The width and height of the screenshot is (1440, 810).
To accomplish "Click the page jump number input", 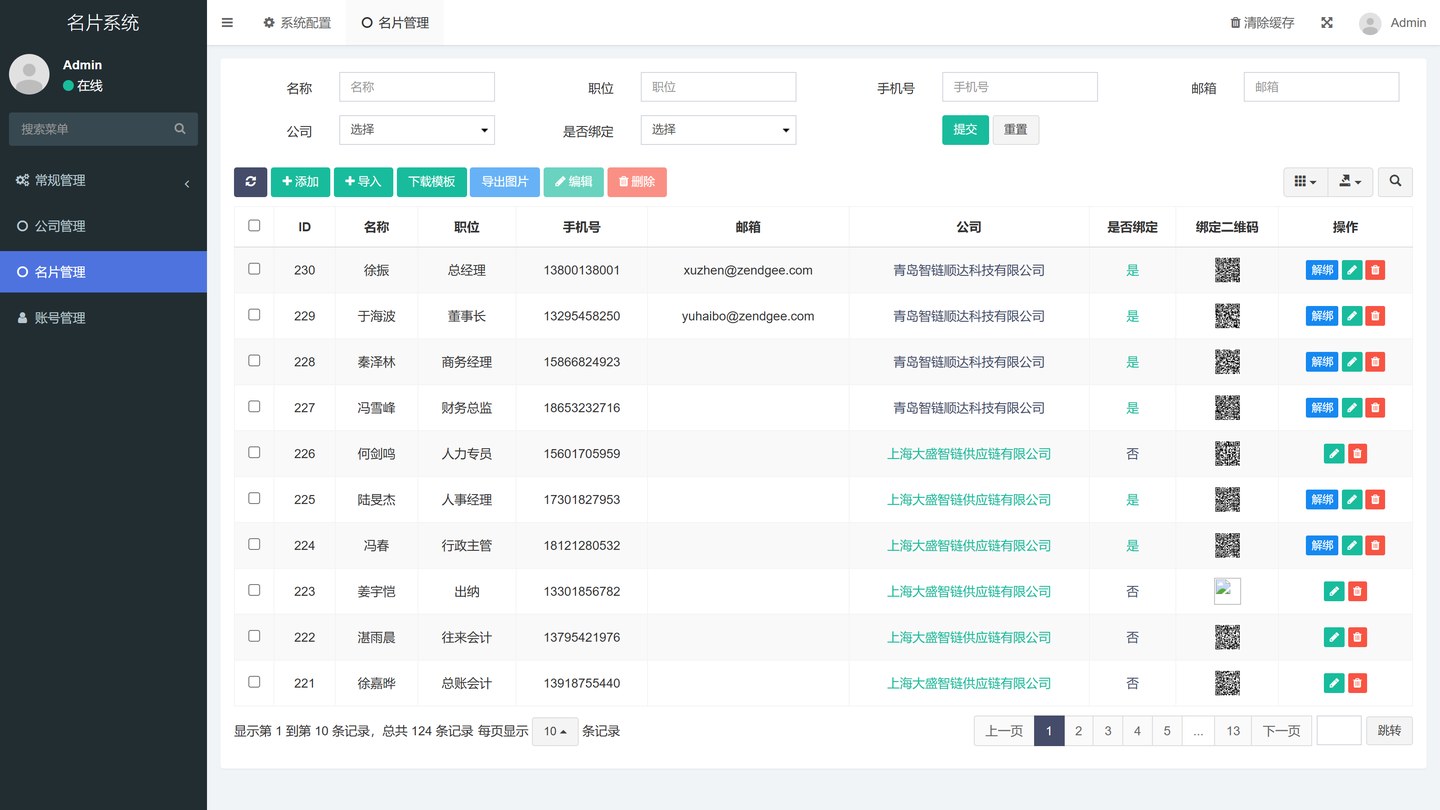I will coord(1339,731).
